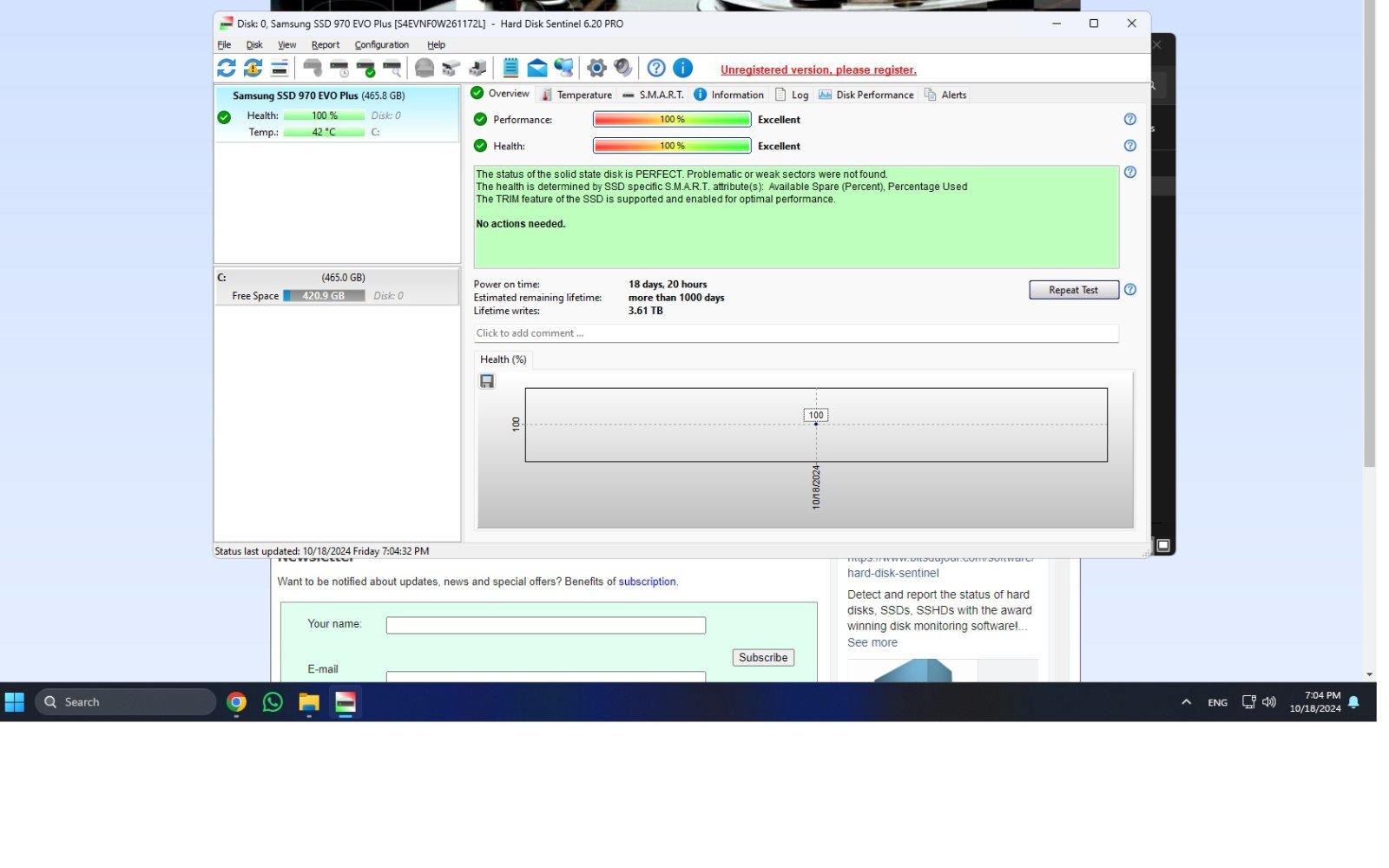This screenshot has height=868, width=1389.
Task: Click the 18 days, 20 hours value
Action: point(668,285)
